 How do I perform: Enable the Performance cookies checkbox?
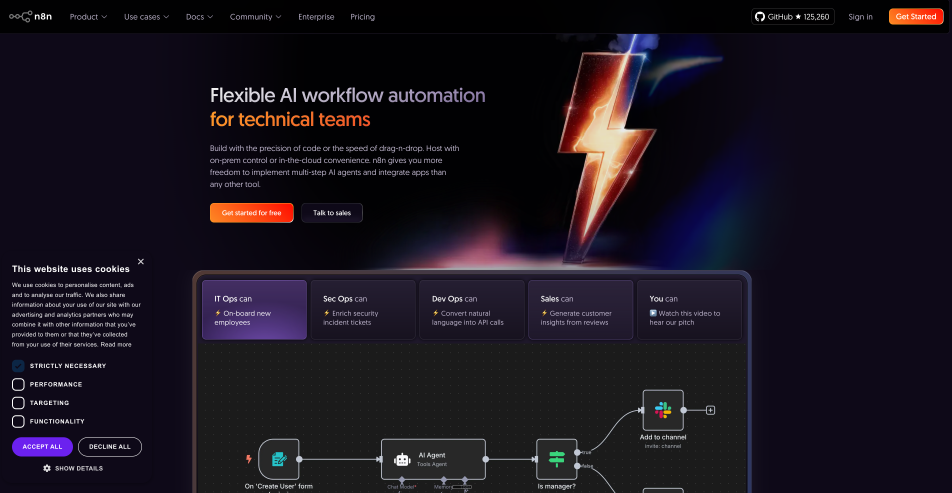coord(18,384)
